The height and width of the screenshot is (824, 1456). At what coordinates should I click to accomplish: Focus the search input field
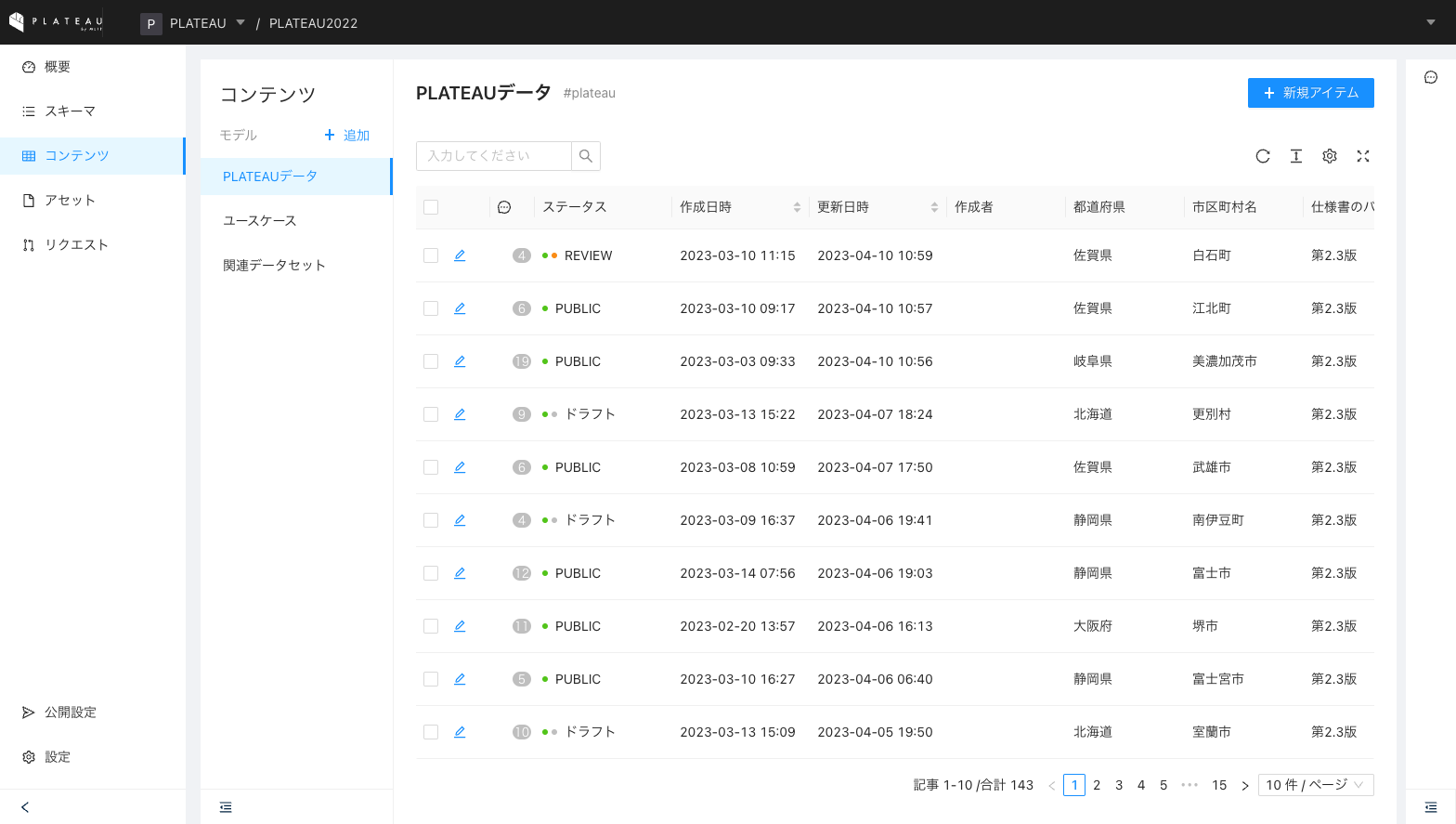(x=493, y=156)
